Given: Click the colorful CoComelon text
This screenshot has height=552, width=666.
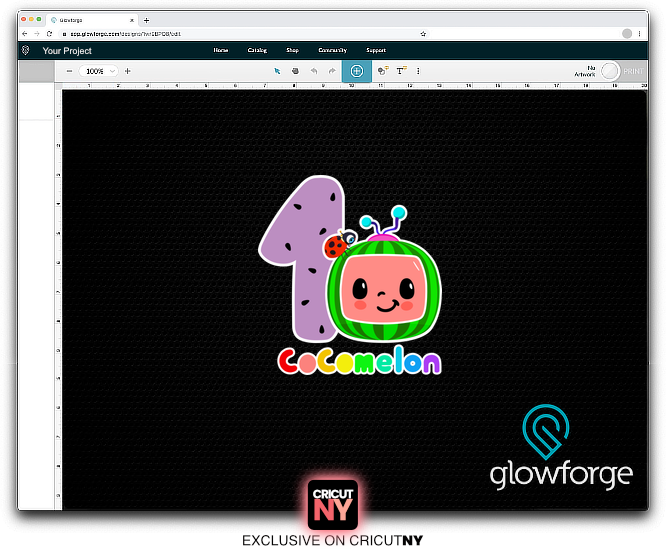Looking at the screenshot, I should pos(359,360).
